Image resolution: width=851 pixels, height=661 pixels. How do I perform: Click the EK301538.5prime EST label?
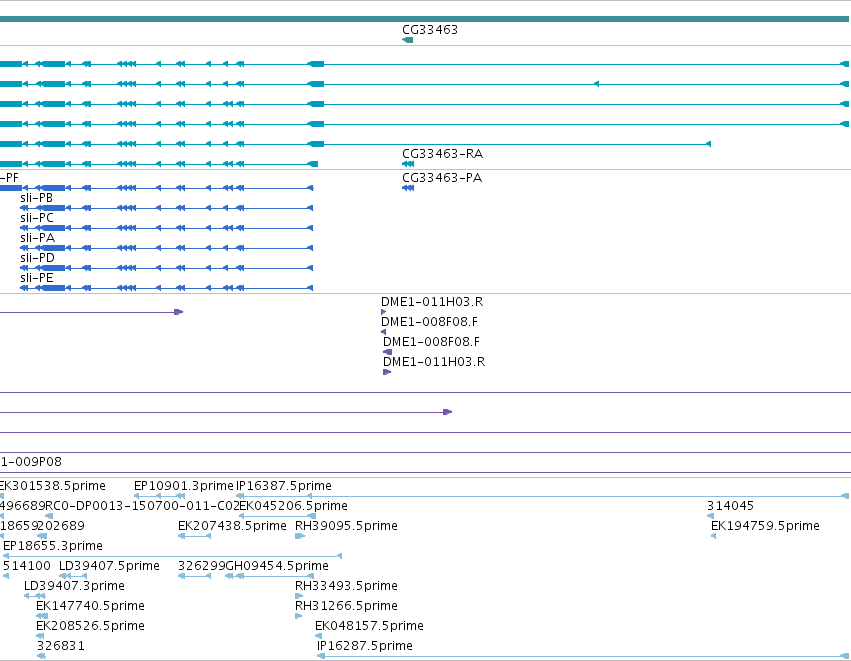(x=53, y=486)
